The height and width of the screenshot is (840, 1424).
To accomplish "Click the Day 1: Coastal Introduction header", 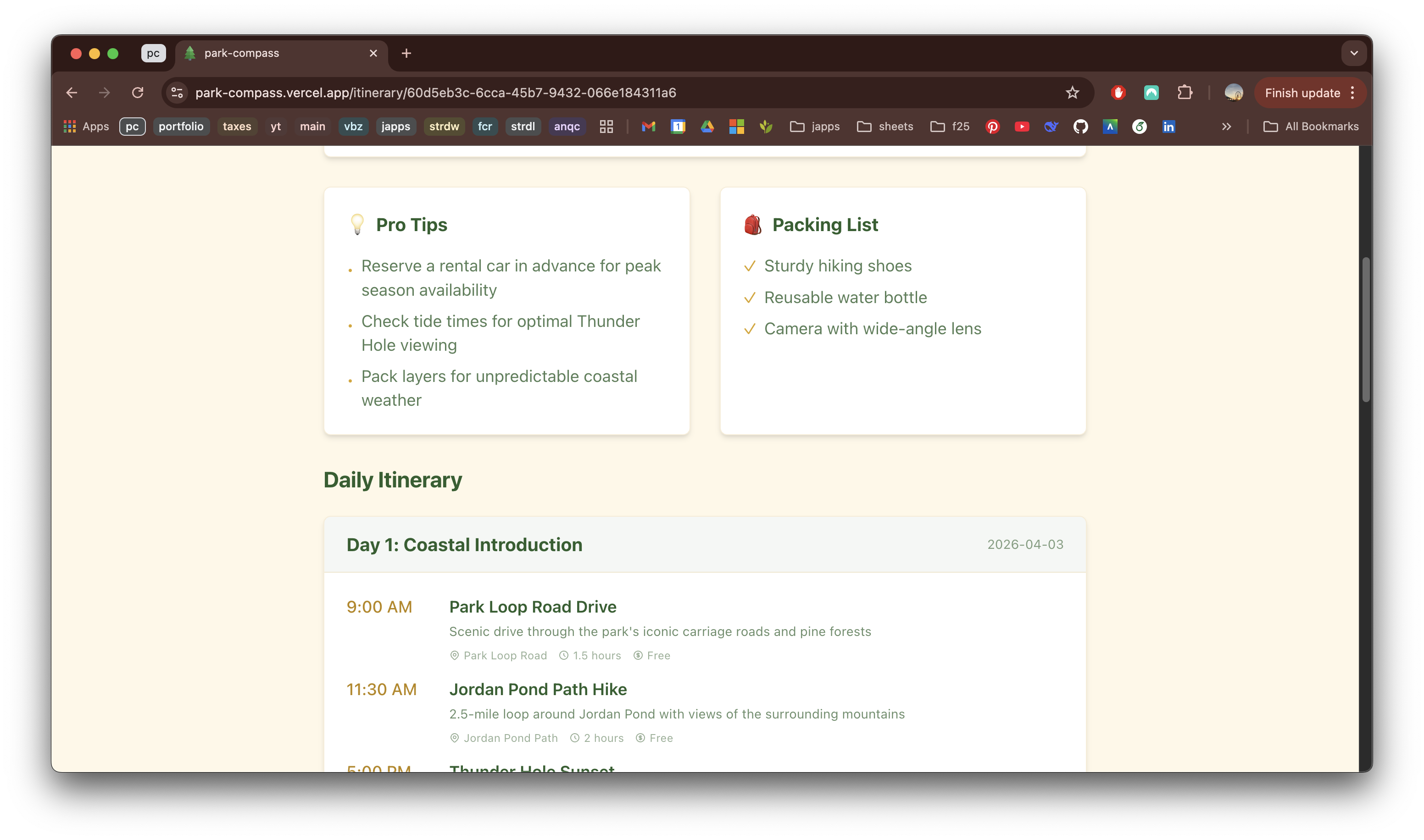I will [464, 545].
